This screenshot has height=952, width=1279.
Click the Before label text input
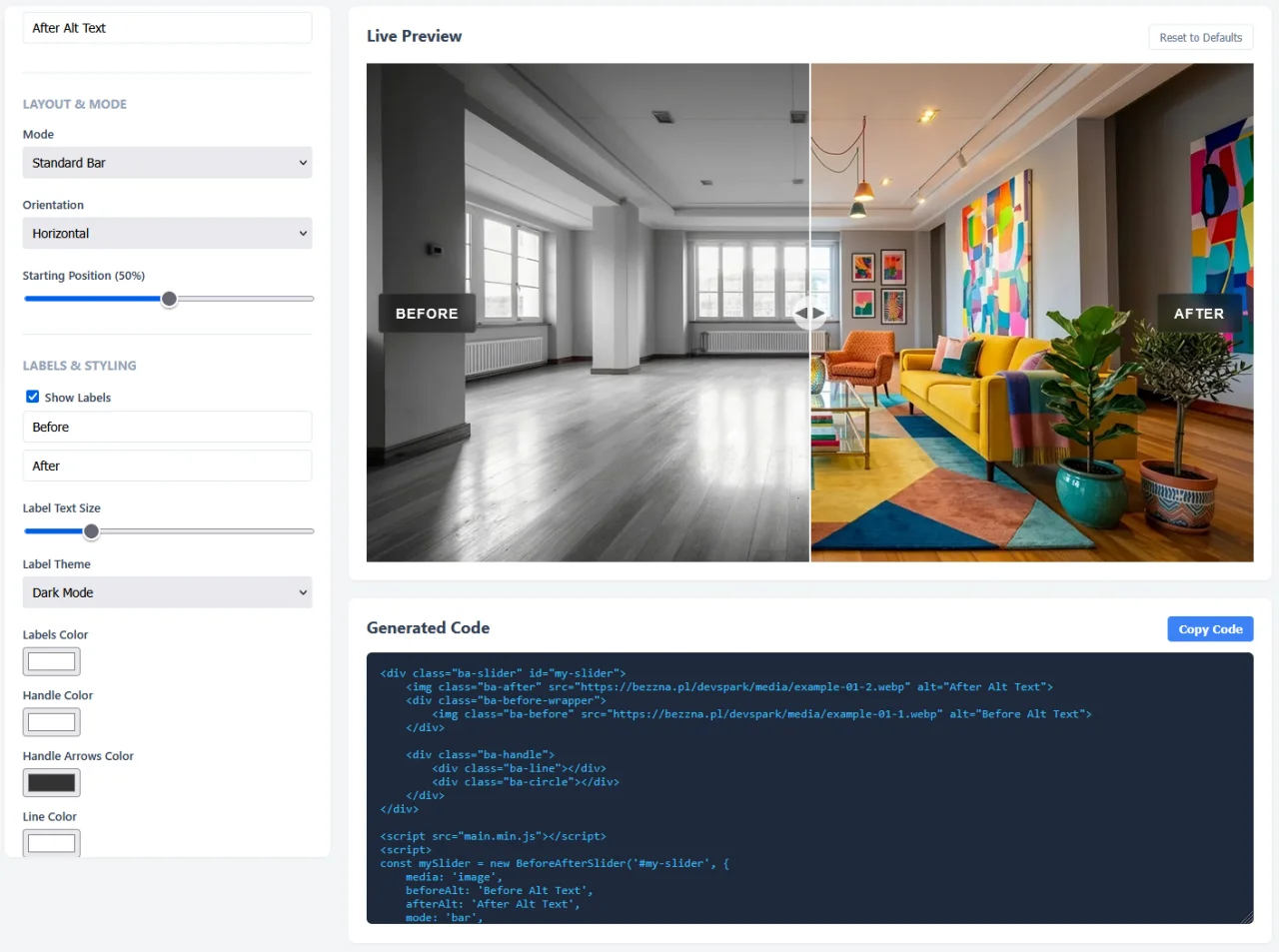[167, 427]
